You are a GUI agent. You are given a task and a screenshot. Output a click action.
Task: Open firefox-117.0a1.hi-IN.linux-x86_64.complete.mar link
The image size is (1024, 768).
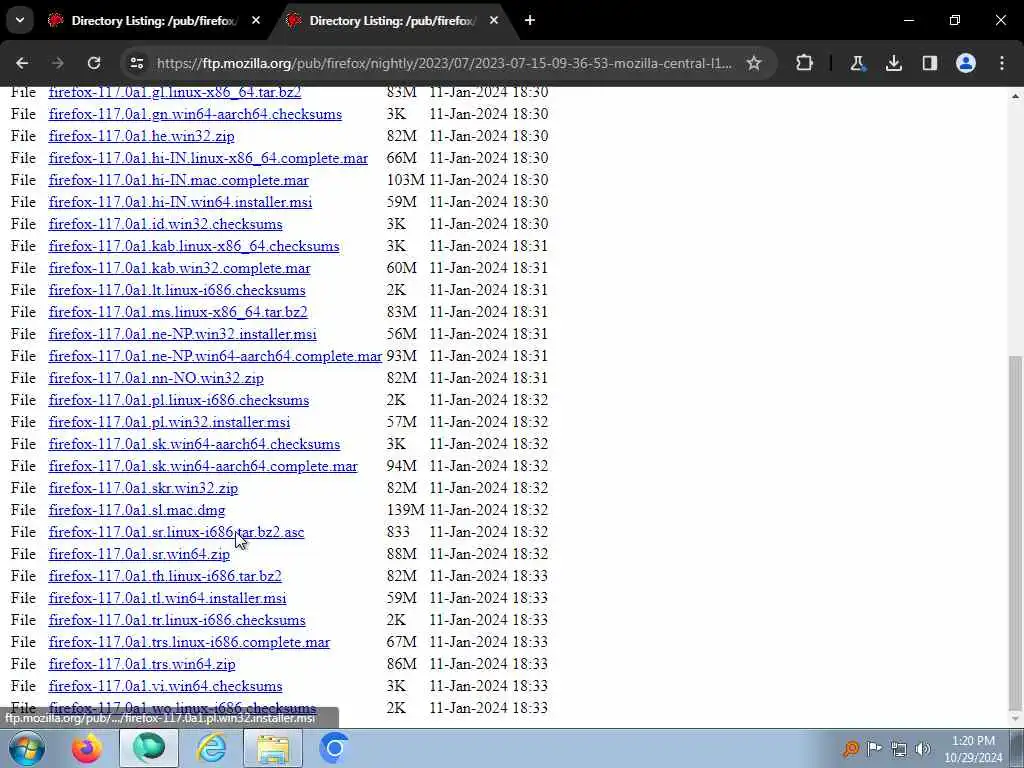pyautogui.click(x=208, y=159)
